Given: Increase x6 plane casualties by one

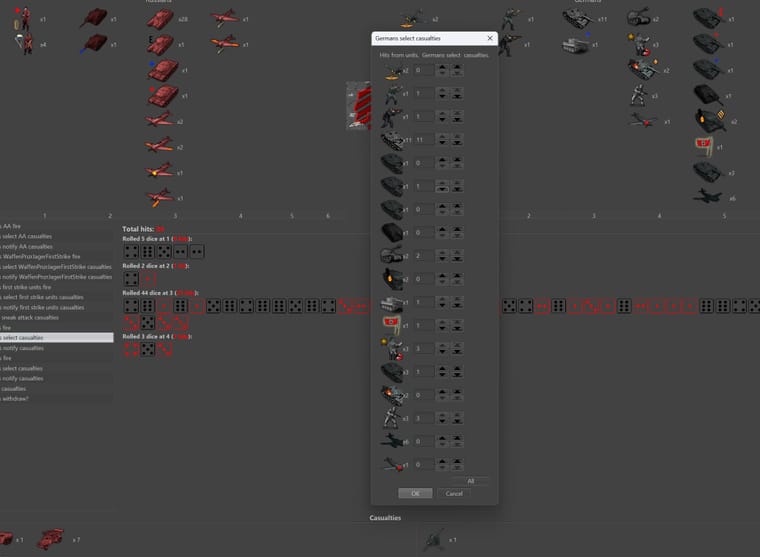Looking at the screenshot, I should 442,438.
